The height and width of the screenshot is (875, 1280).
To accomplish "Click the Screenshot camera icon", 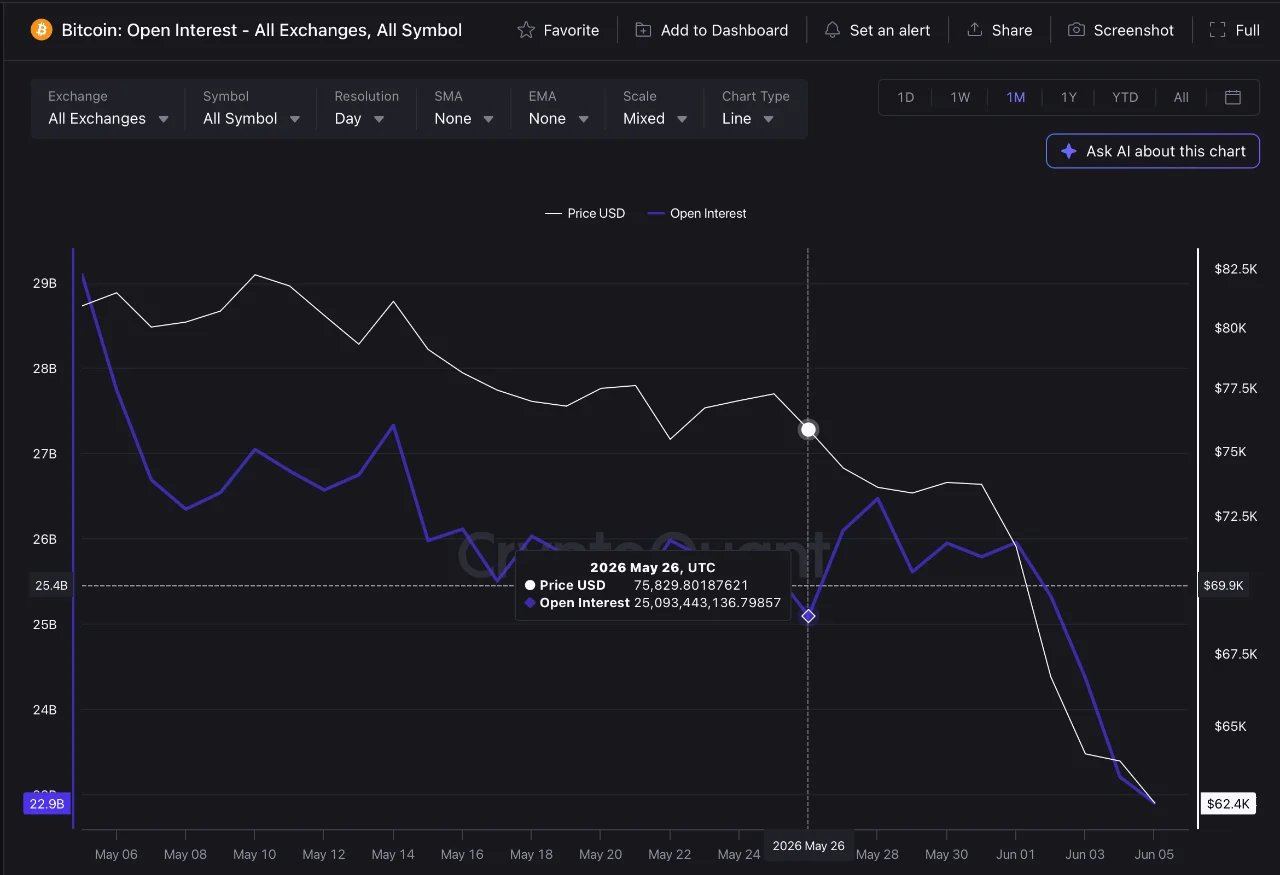I will pyautogui.click(x=1076, y=30).
